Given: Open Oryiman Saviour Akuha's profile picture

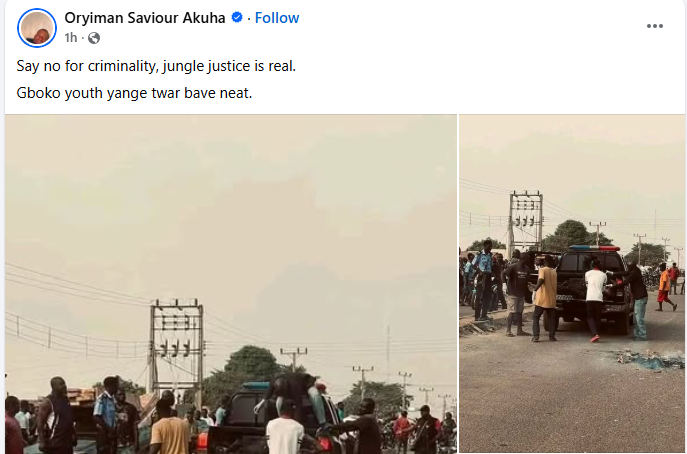Looking at the screenshot, I should coord(37,27).
